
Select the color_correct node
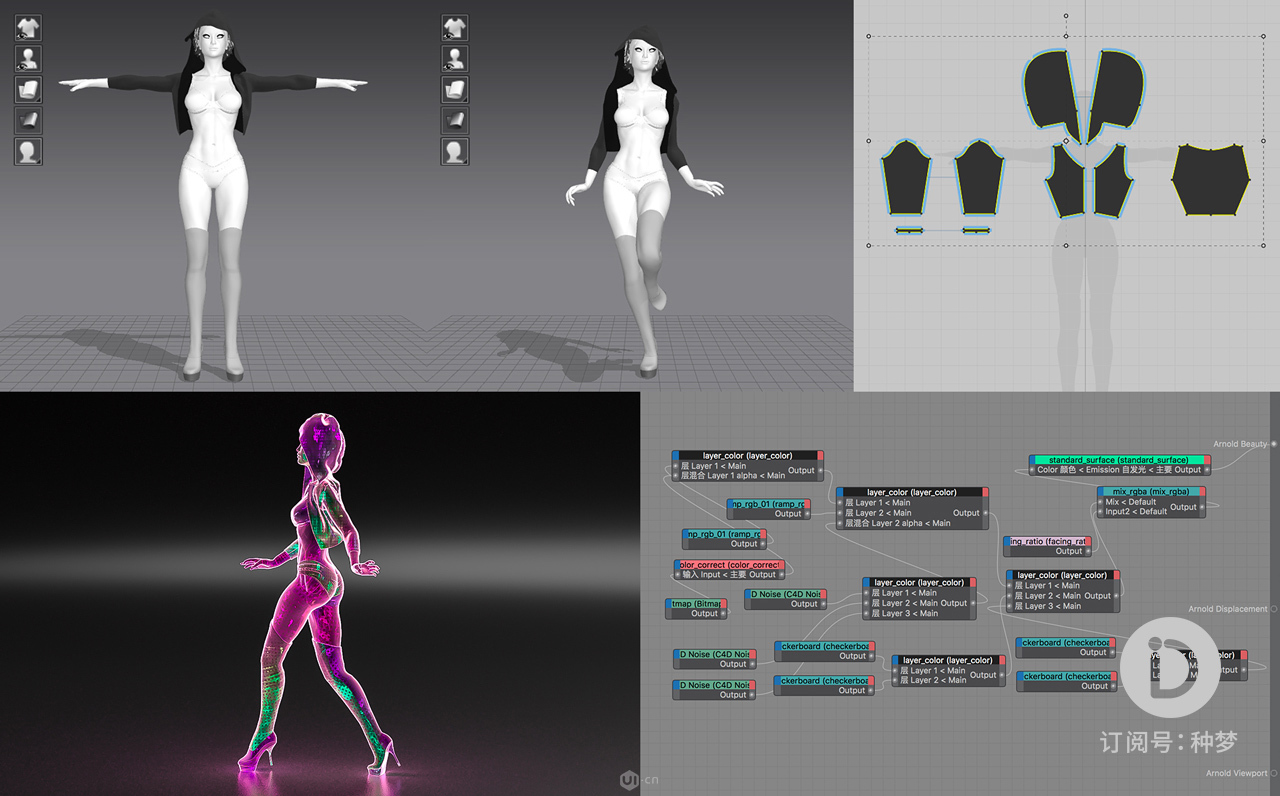coord(728,564)
